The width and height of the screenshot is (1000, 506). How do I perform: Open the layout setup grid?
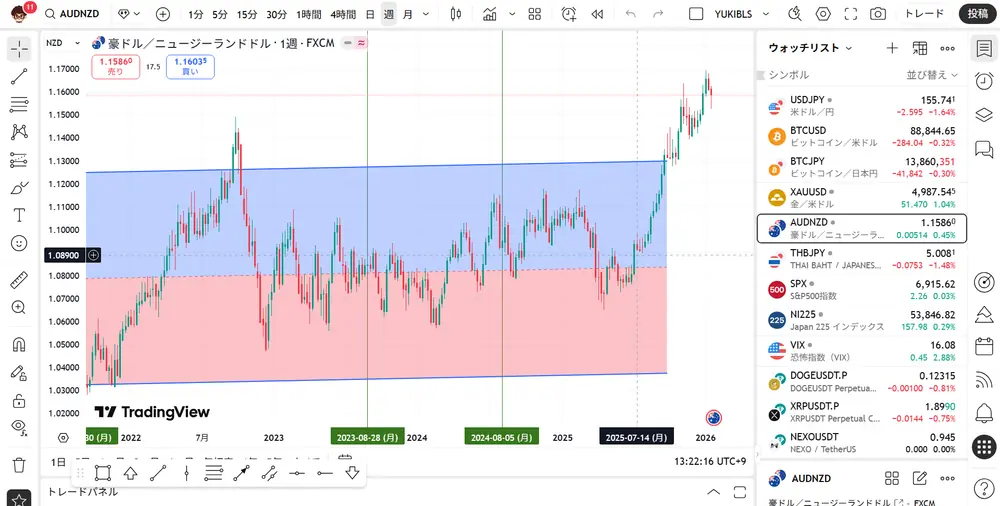point(535,14)
